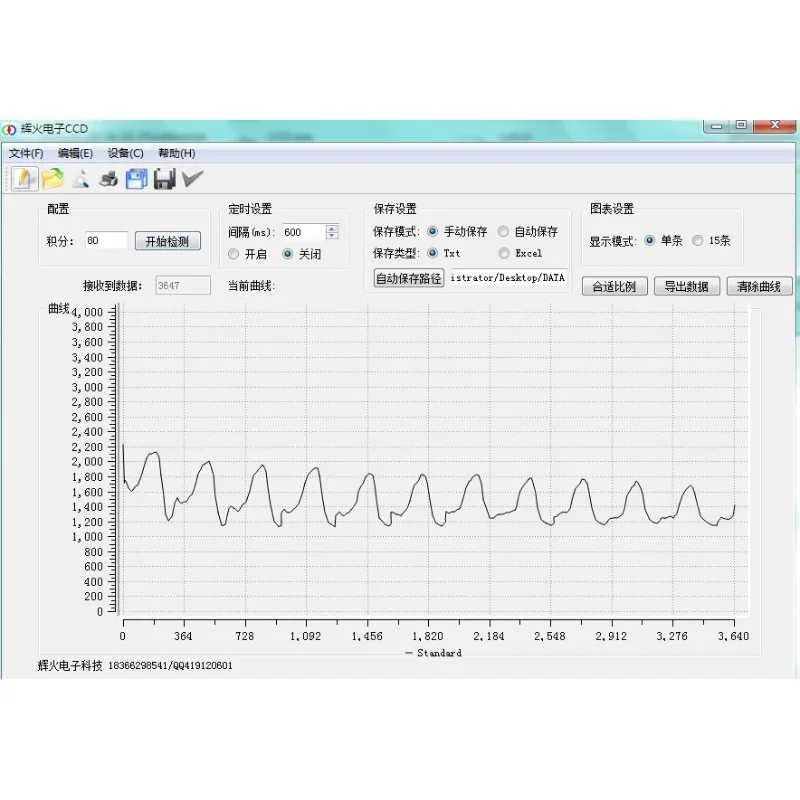Viewport: 800px width, 800px height.
Task: Click the print preview magnifier icon
Action: pyautogui.click(x=80, y=180)
